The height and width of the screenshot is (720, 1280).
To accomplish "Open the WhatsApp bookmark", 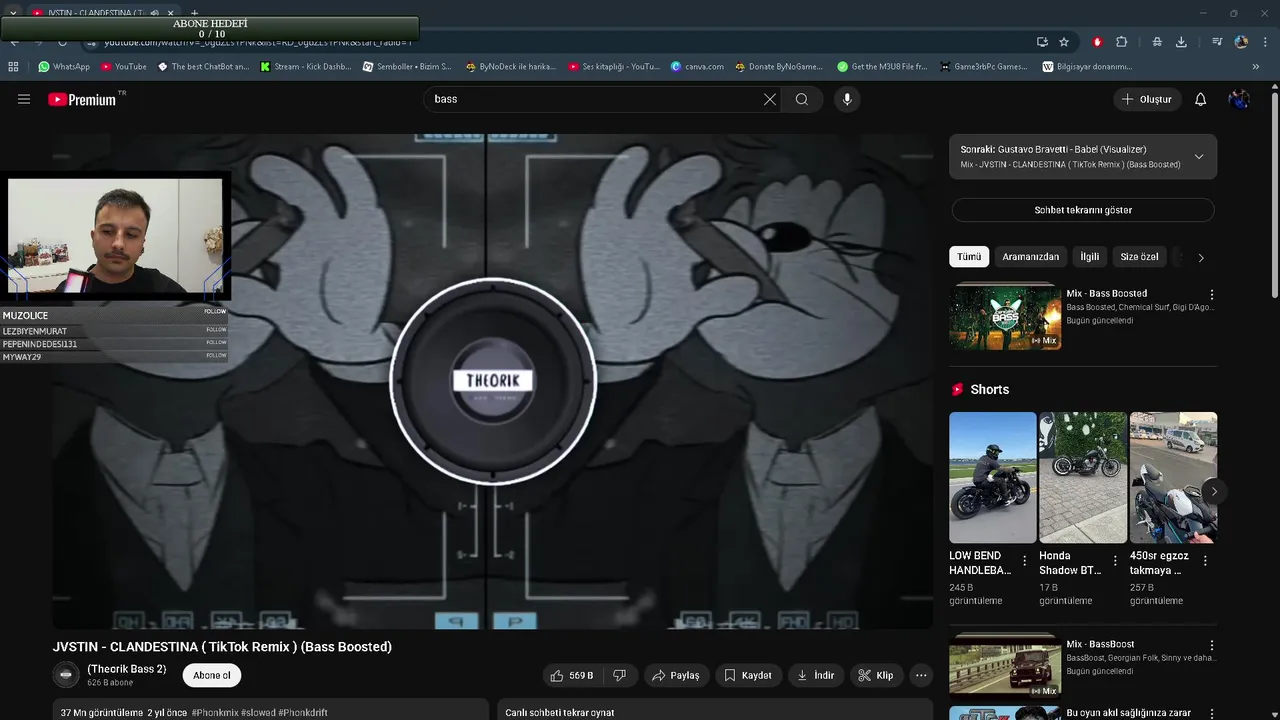I will 64,67.
